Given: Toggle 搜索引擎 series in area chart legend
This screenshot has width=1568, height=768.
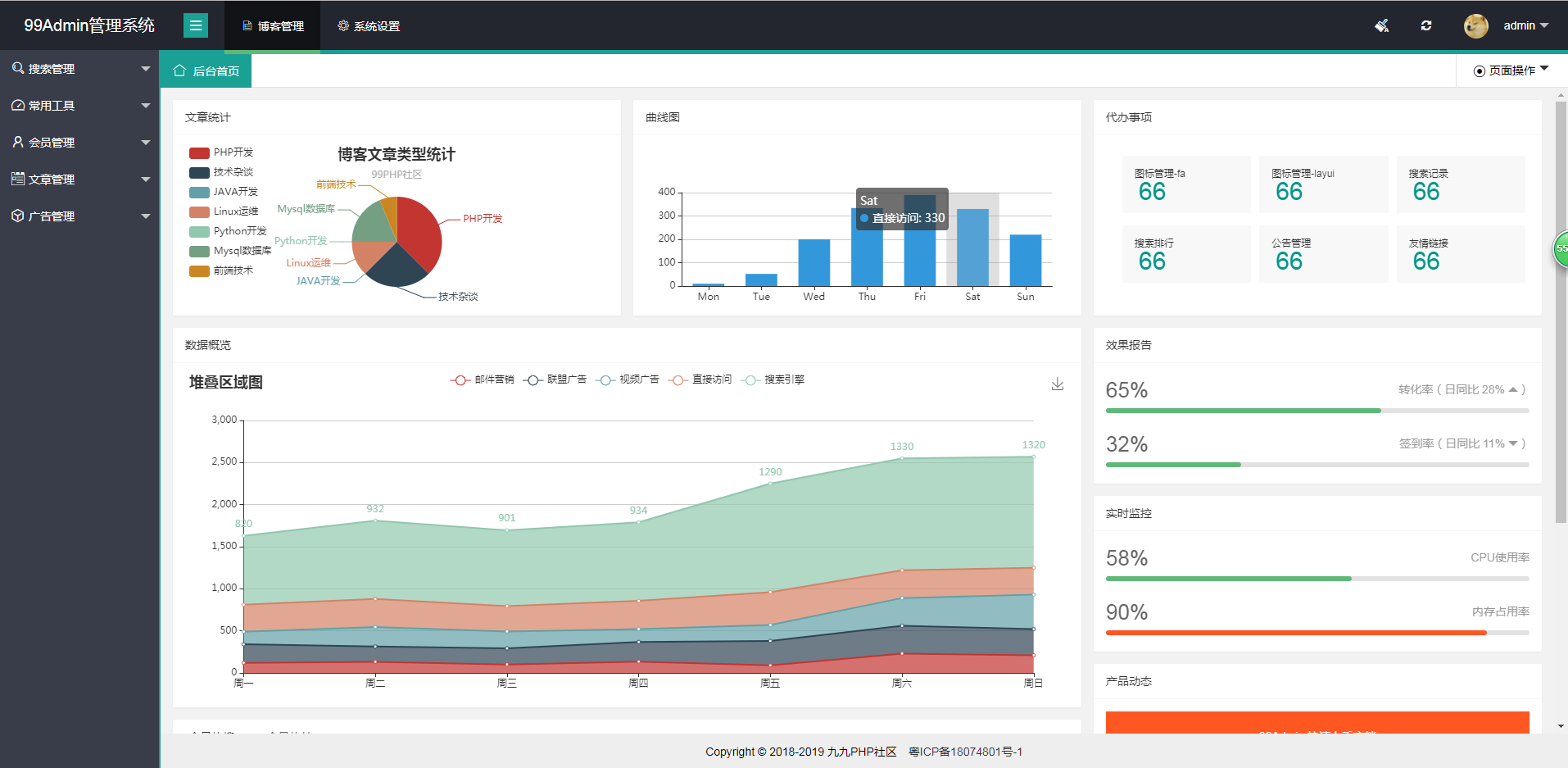Looking at the screenshot, I should tap(773, 379).
